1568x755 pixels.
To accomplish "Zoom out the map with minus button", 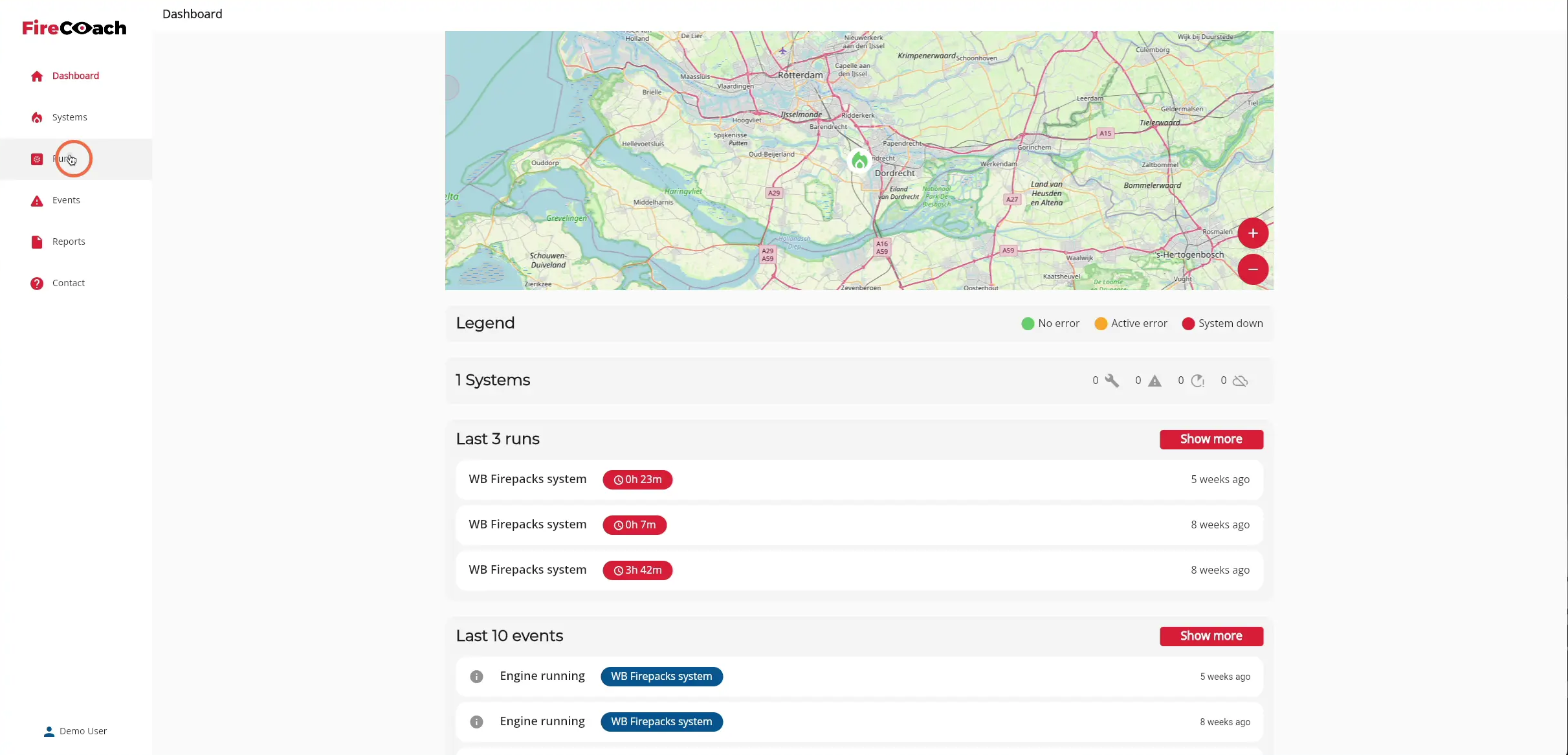I will [x=1253, y=269].
